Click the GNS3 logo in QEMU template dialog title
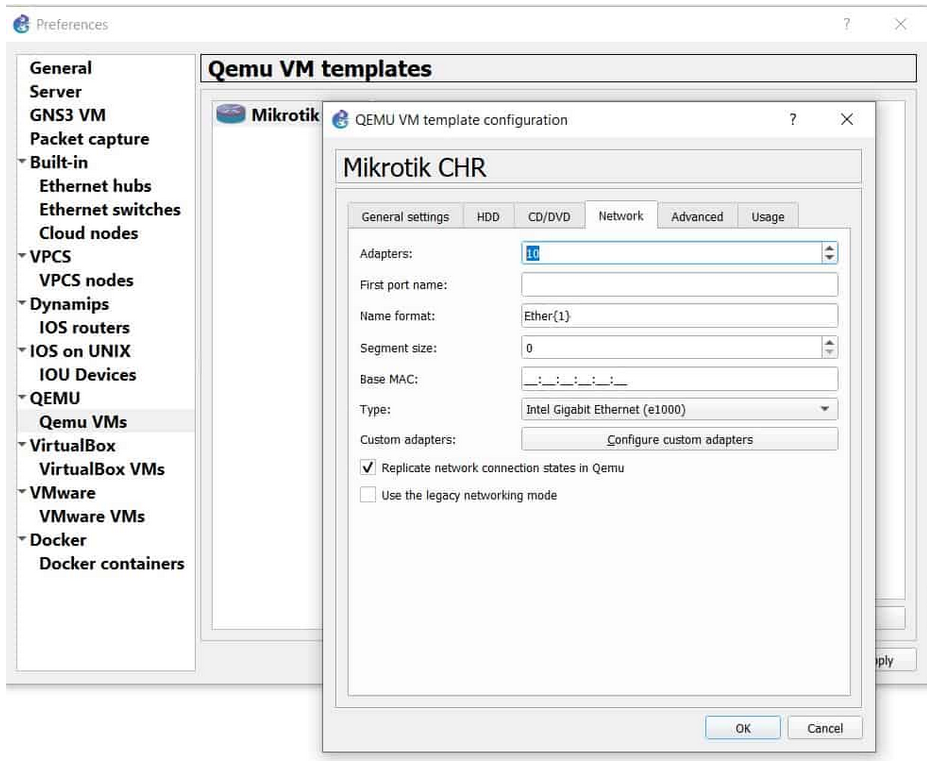The image size is (927, 768). click(x=340, y=119)
